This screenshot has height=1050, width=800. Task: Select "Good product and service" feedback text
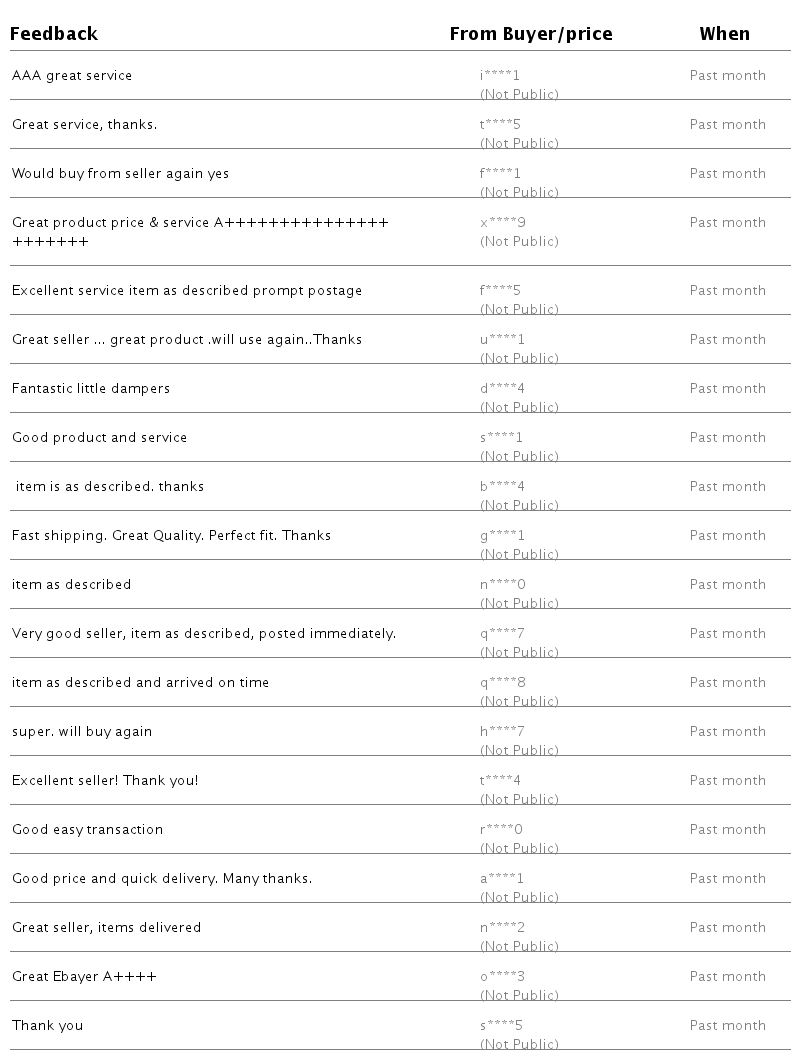(99, 438)
